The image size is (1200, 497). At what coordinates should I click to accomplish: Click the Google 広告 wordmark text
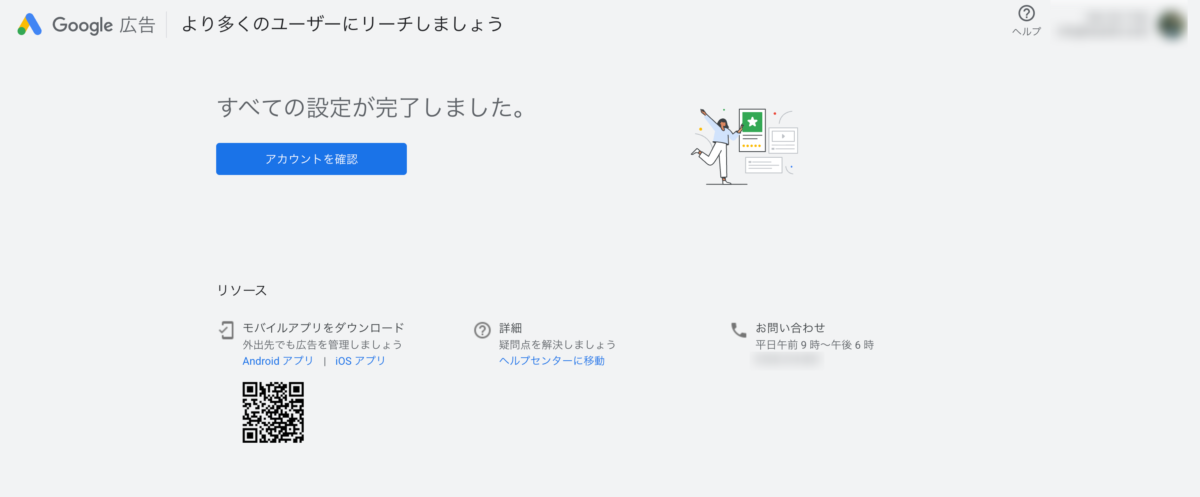pyautogui.click(x=103, y=25)
